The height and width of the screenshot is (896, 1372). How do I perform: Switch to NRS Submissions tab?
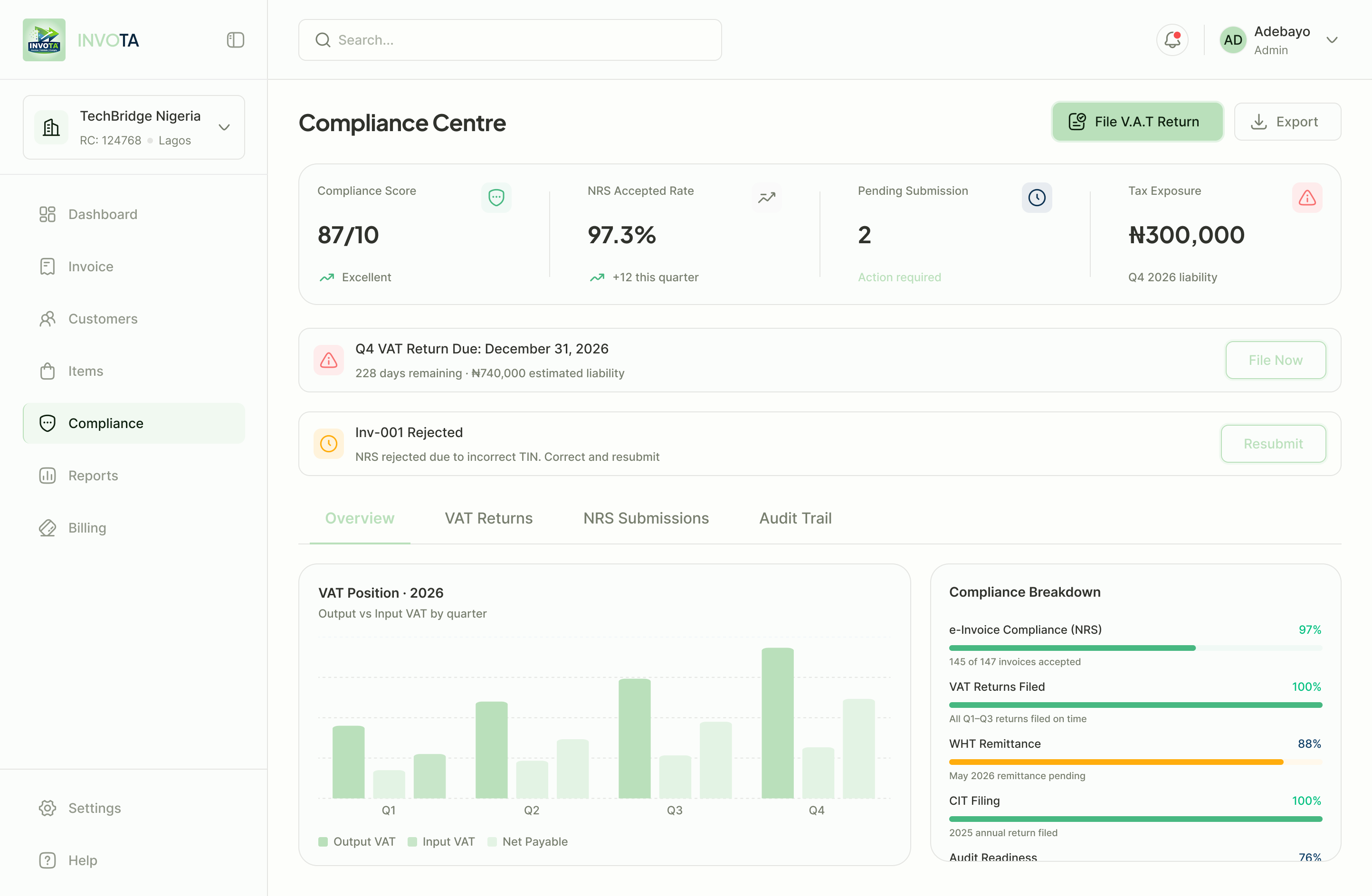tap(646, 518)
